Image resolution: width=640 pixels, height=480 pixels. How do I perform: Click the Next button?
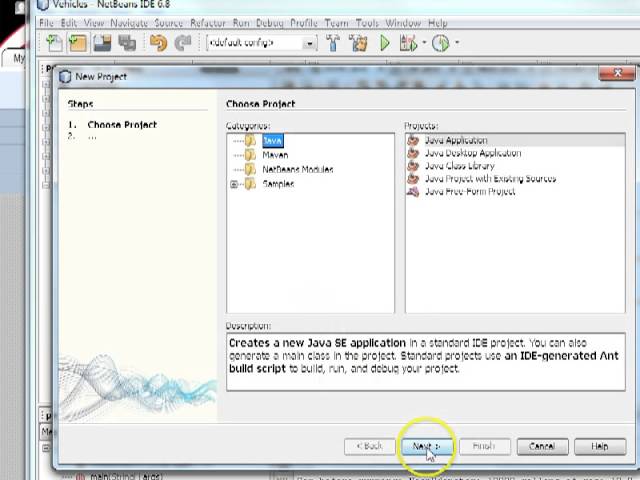(x=427, y=447)
